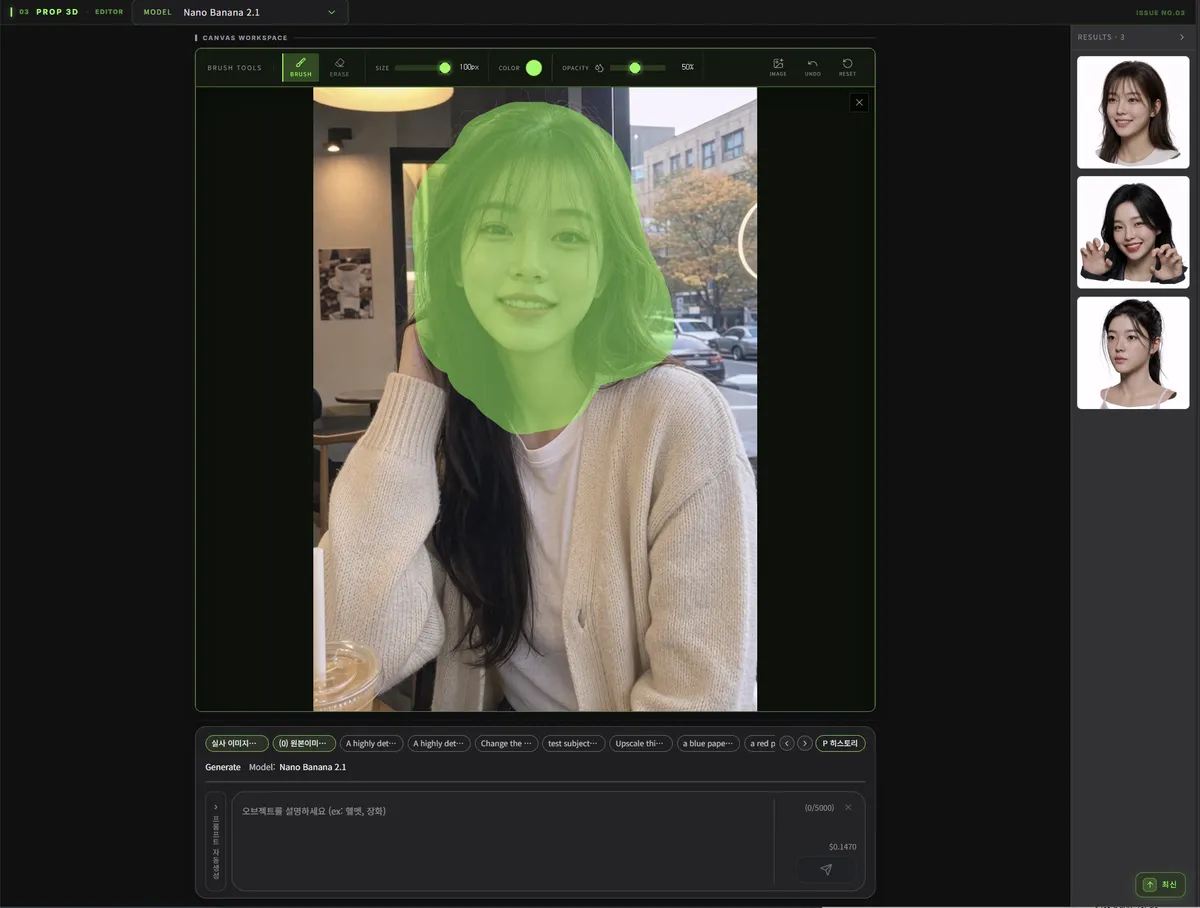This screenshot has height=908, width=1200.
Task: Choose the 'a red p' prompt chip
Action: pyautogui.click(x=760, y=744)
